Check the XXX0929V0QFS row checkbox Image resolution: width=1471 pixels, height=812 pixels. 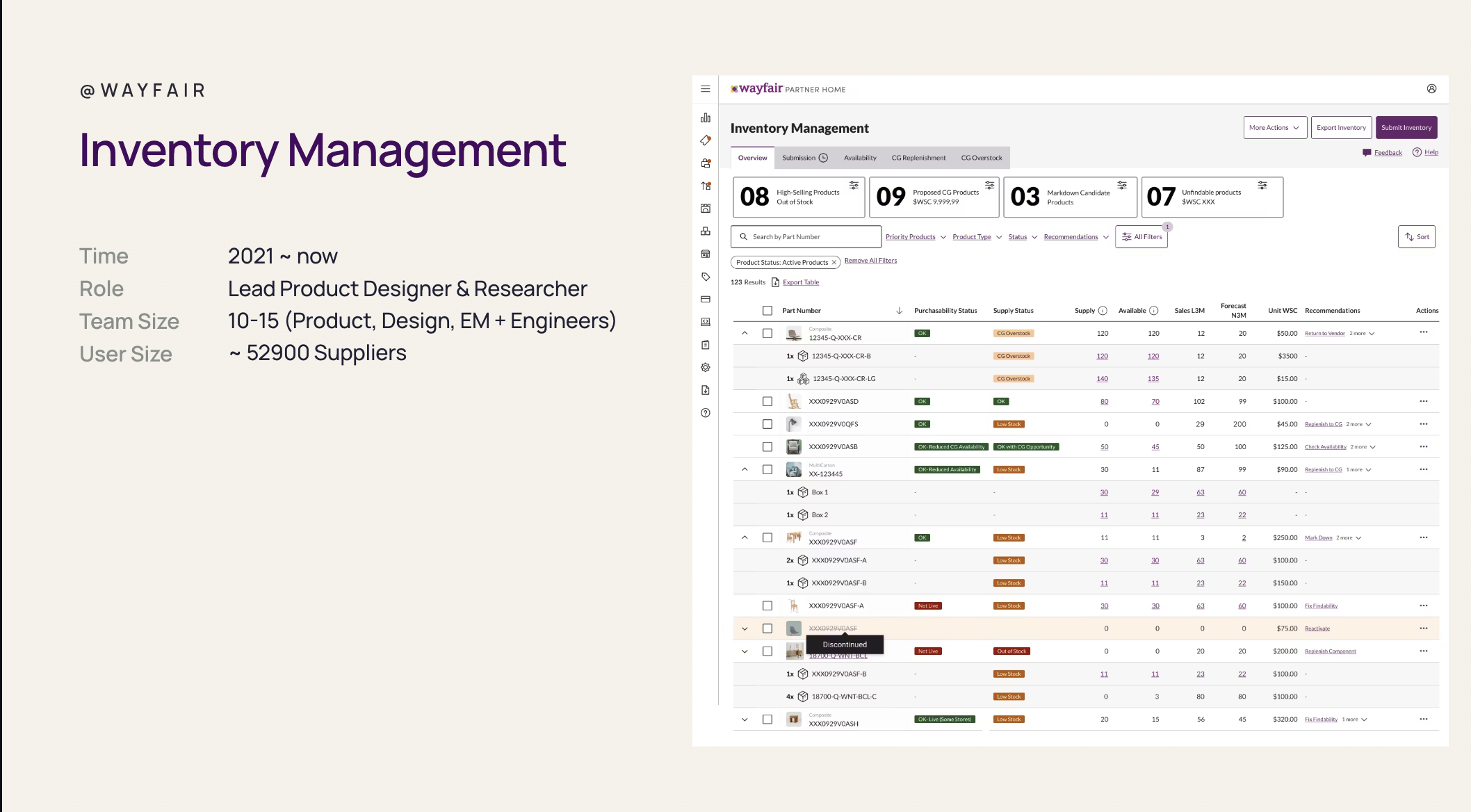click(x=767, y=424)
